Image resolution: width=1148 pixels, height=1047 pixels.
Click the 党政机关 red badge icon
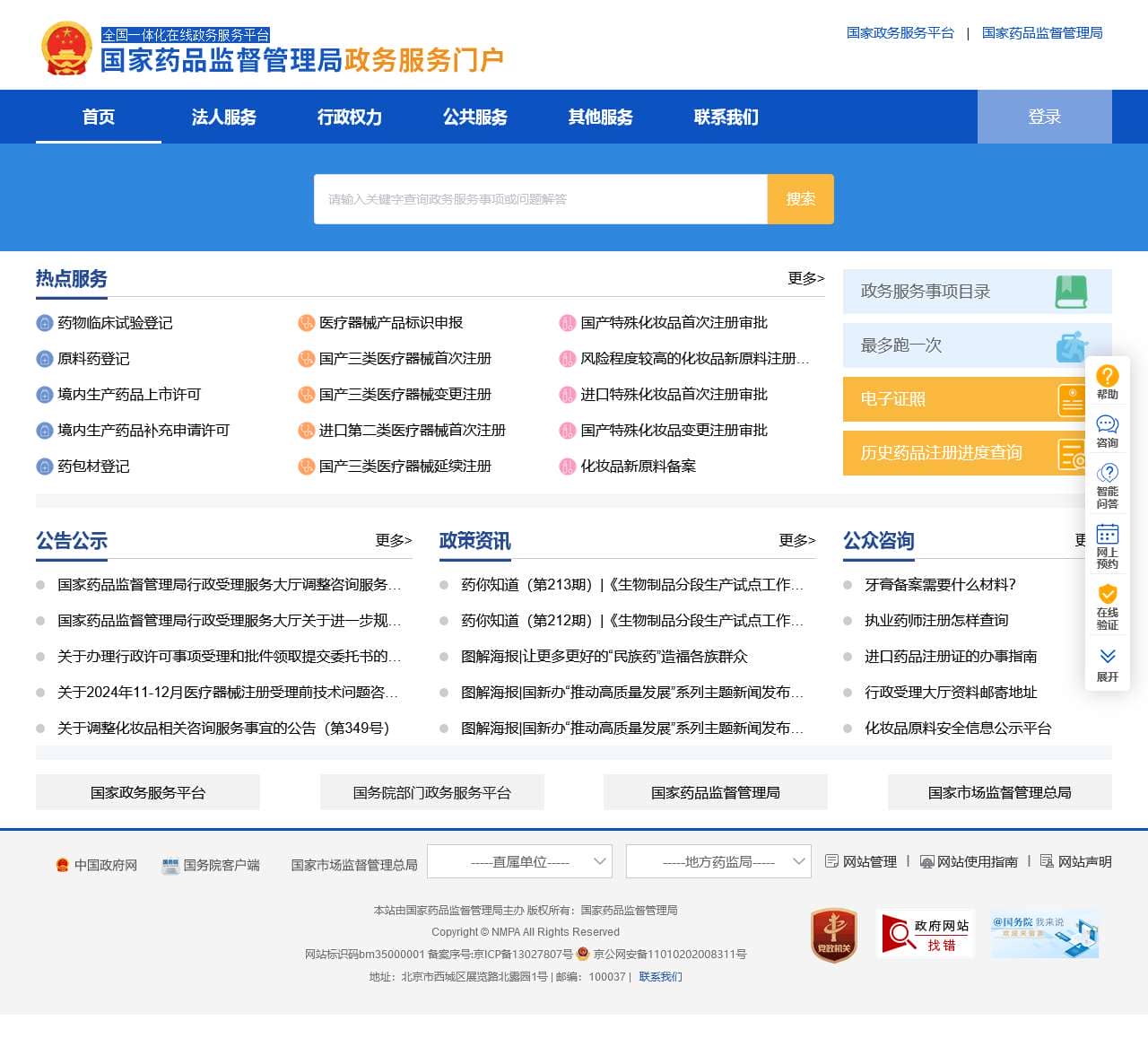pyautogui.click(x=834, y=935)
